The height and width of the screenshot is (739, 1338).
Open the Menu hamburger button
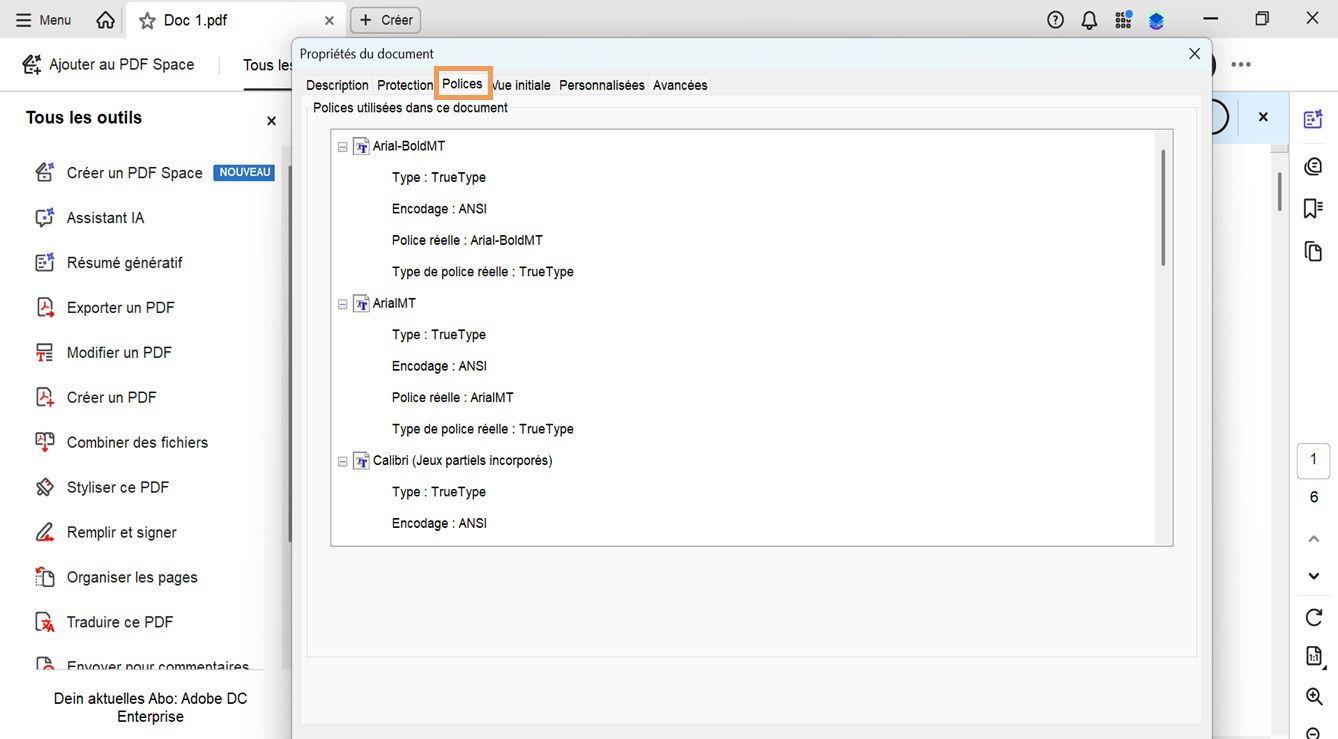click(43, 20)
